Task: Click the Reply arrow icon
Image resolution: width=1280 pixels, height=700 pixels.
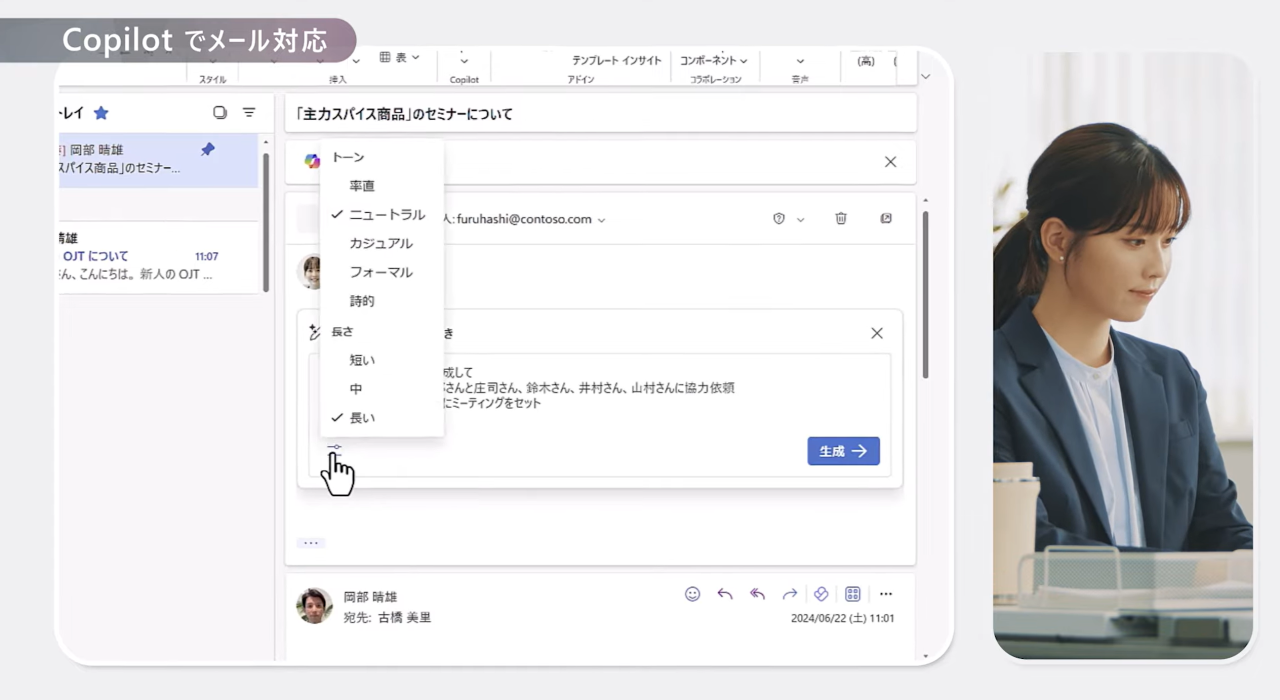Action: coord(725,594)
